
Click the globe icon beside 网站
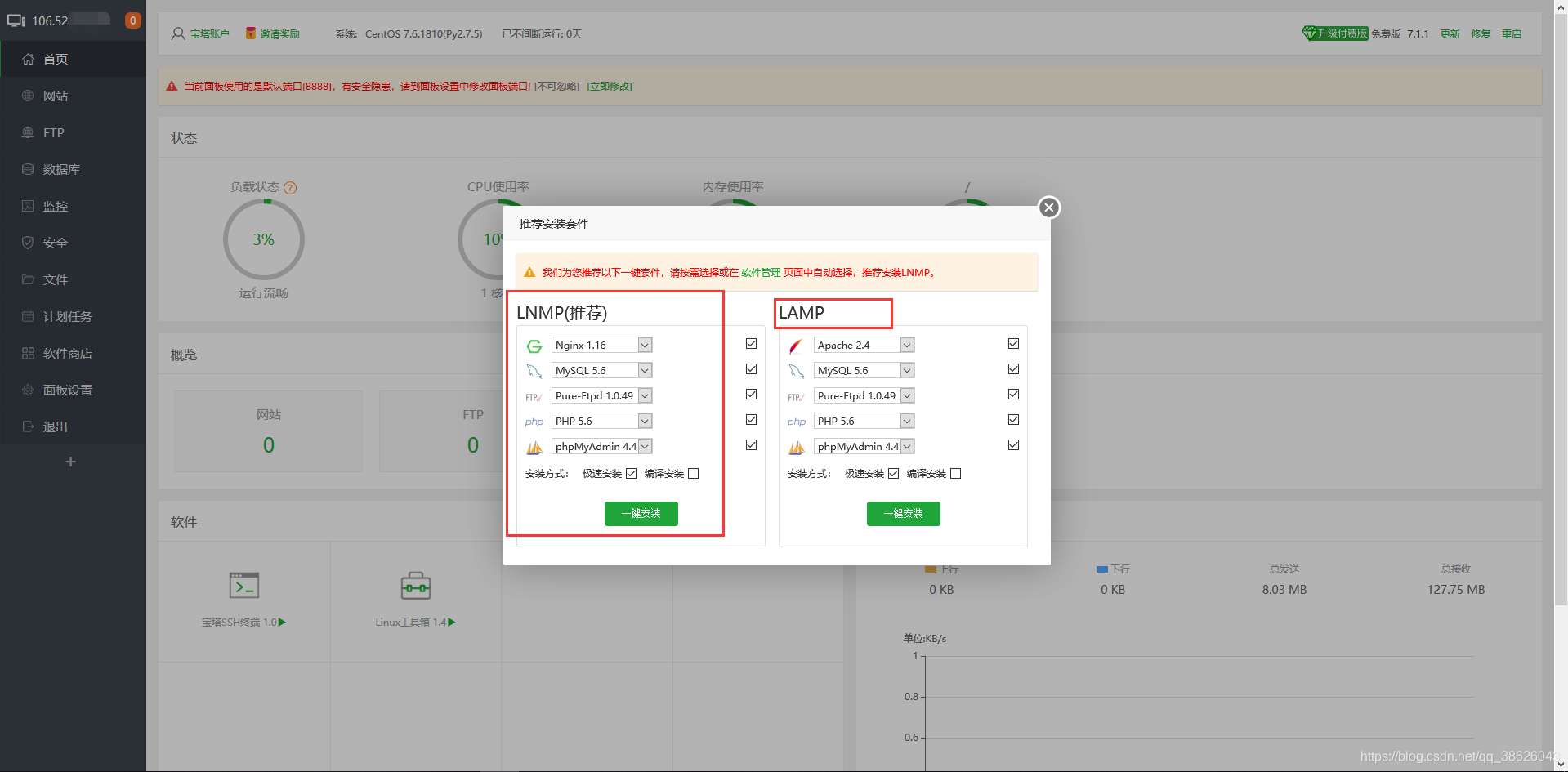(x=28, y=96)
